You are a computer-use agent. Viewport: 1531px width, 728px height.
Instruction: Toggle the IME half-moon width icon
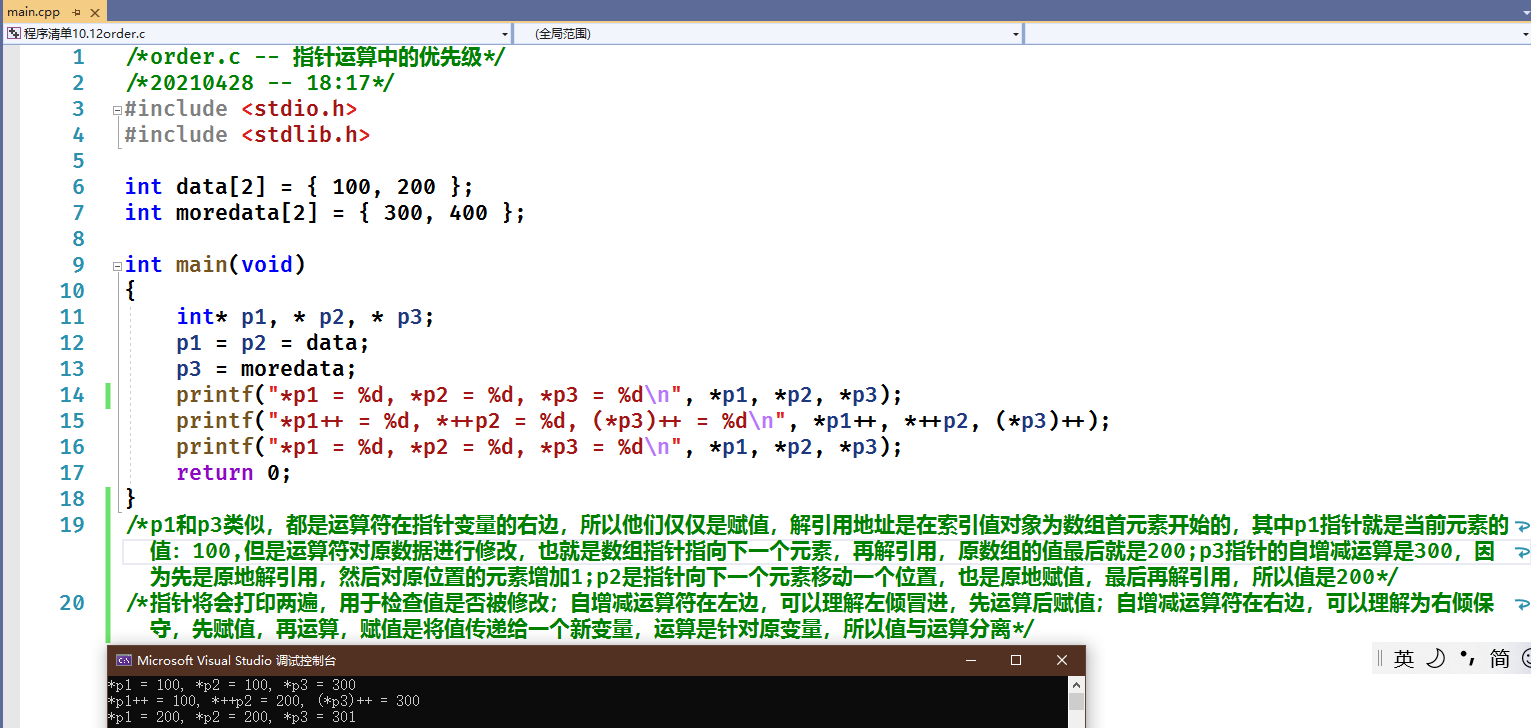[x=1436, y=658]
